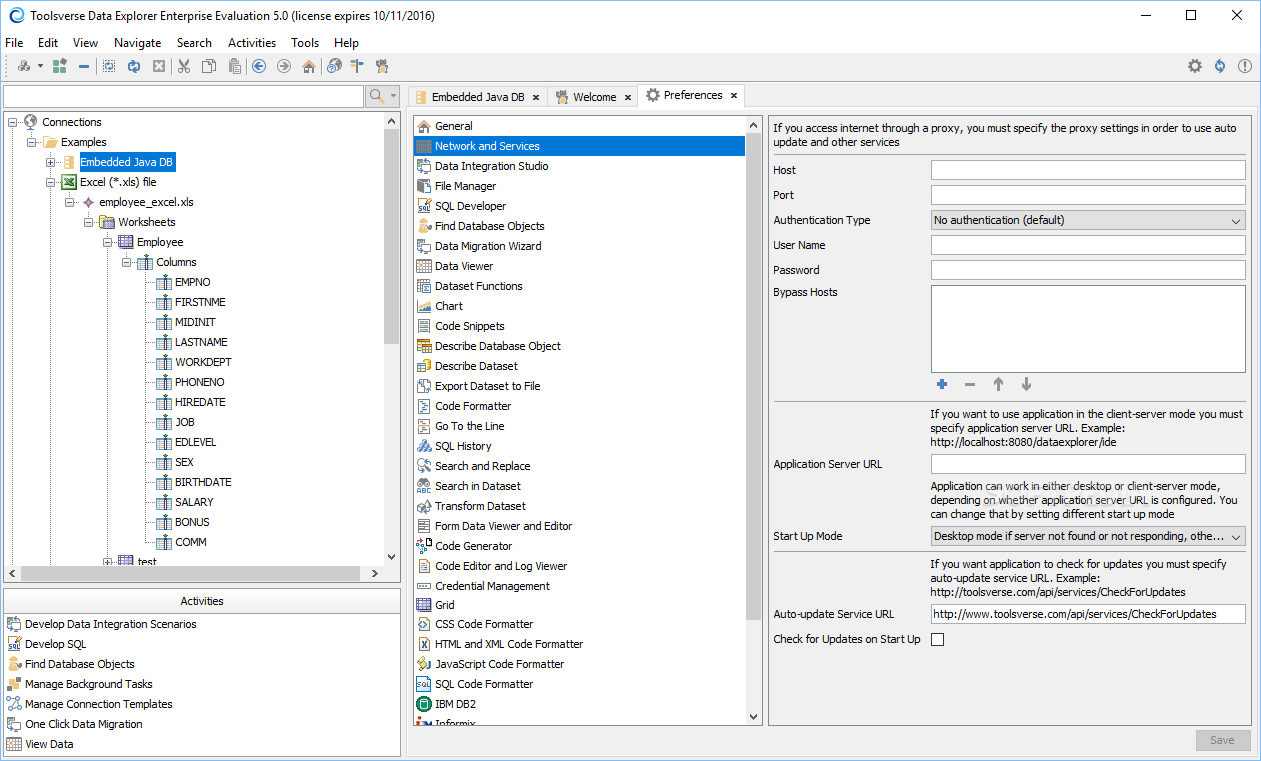Select Credential Management preference category
Image resolution: width=1261 pixels, height=761 pixels.
(492, 586)
